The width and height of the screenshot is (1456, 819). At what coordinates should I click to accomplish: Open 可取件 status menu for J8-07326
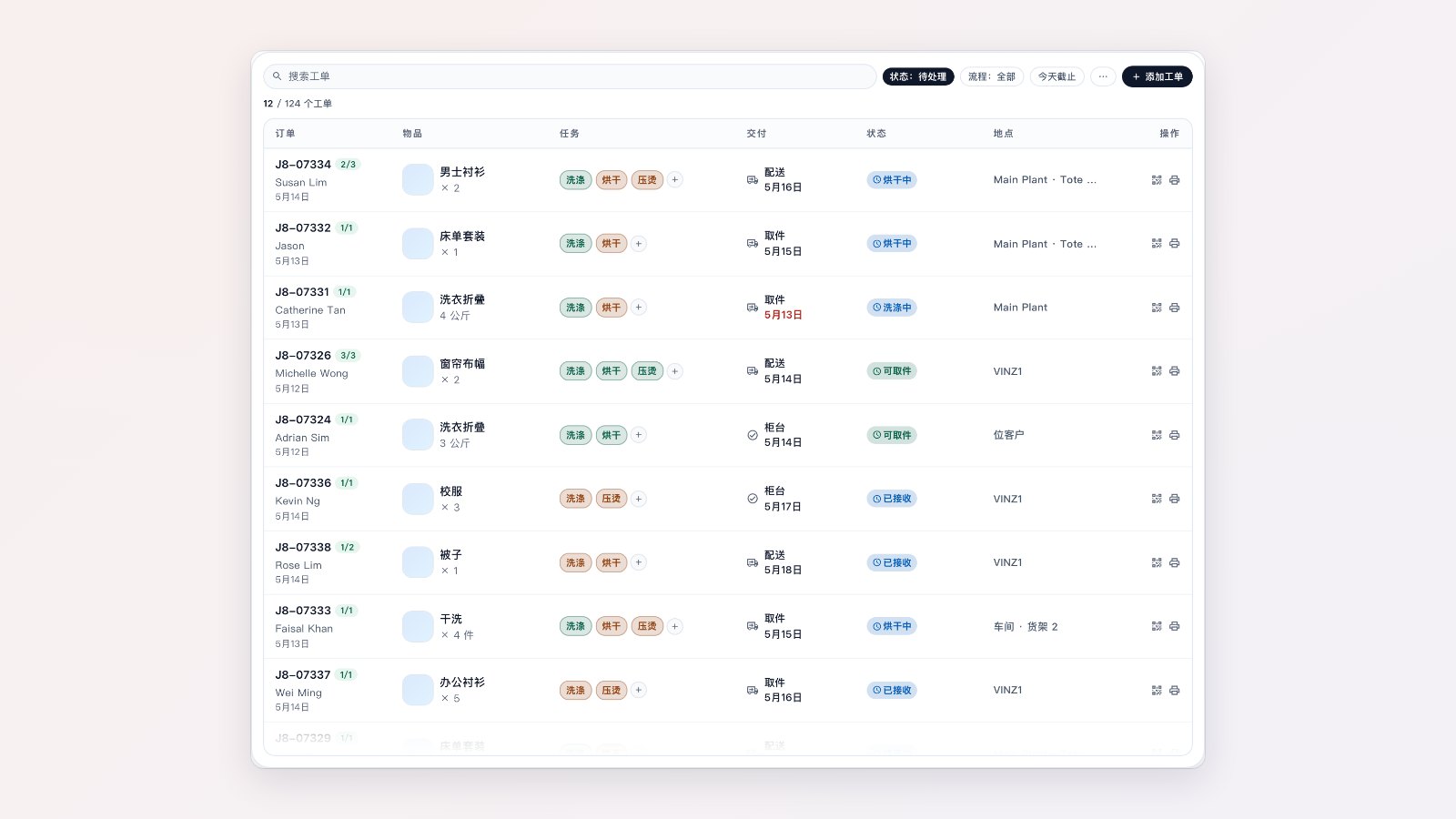coord(892,371)
